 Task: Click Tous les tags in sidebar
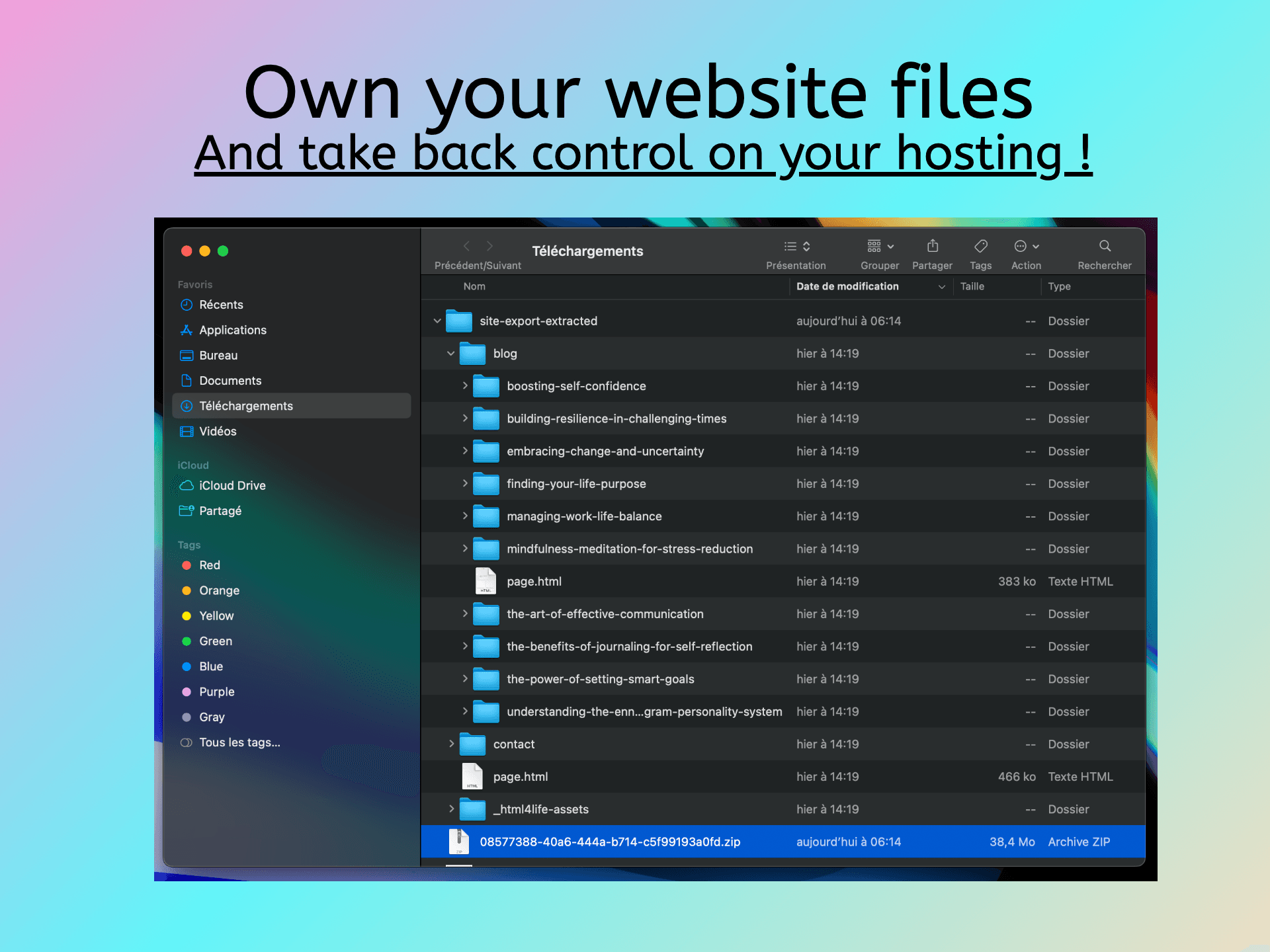tap(239, 742)
